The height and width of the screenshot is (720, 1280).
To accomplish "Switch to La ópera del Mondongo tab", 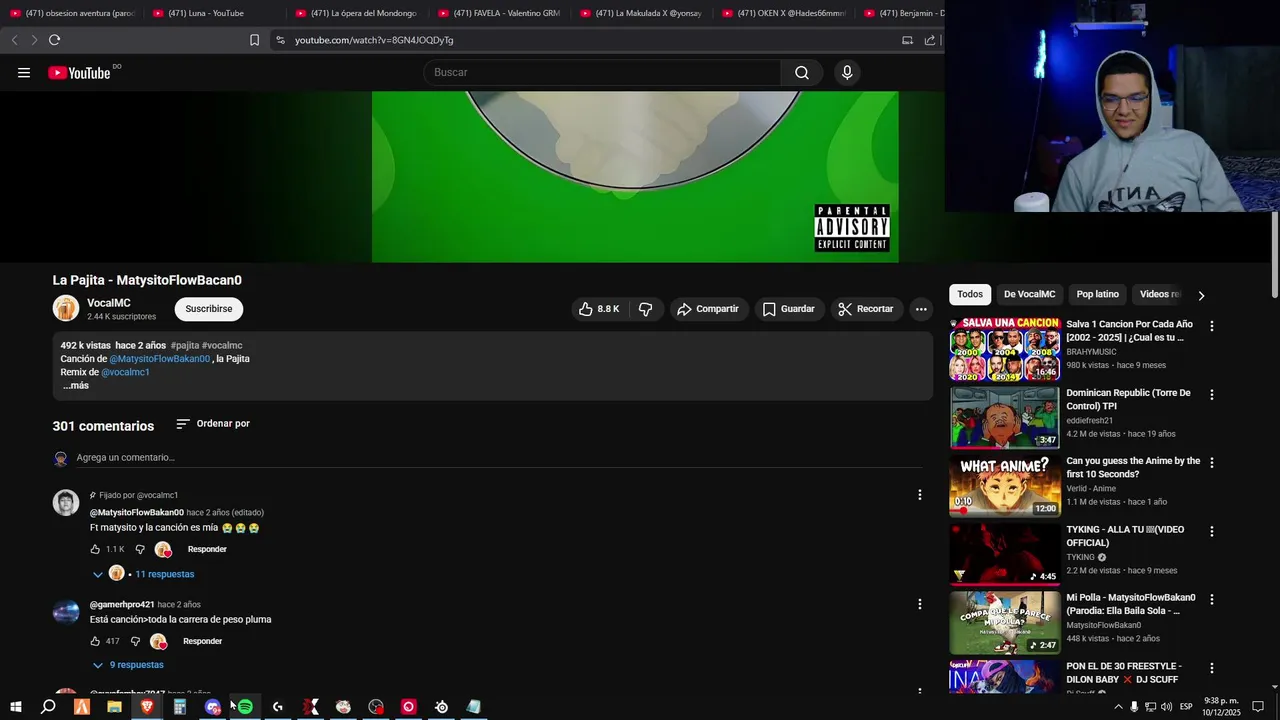I will point(357,13).
